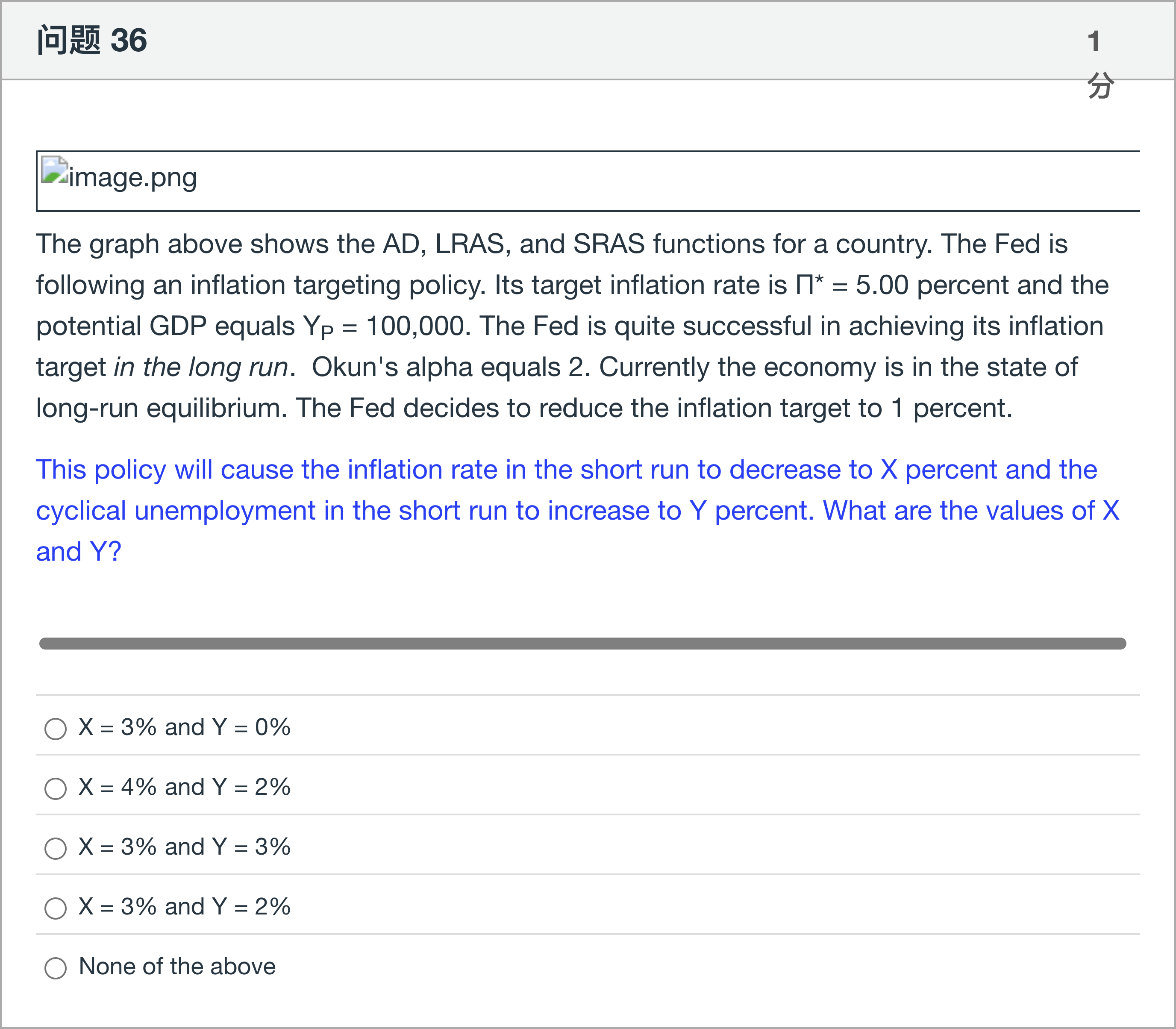Click the italic phrase "in the long run"

click(x=200, y=367)
